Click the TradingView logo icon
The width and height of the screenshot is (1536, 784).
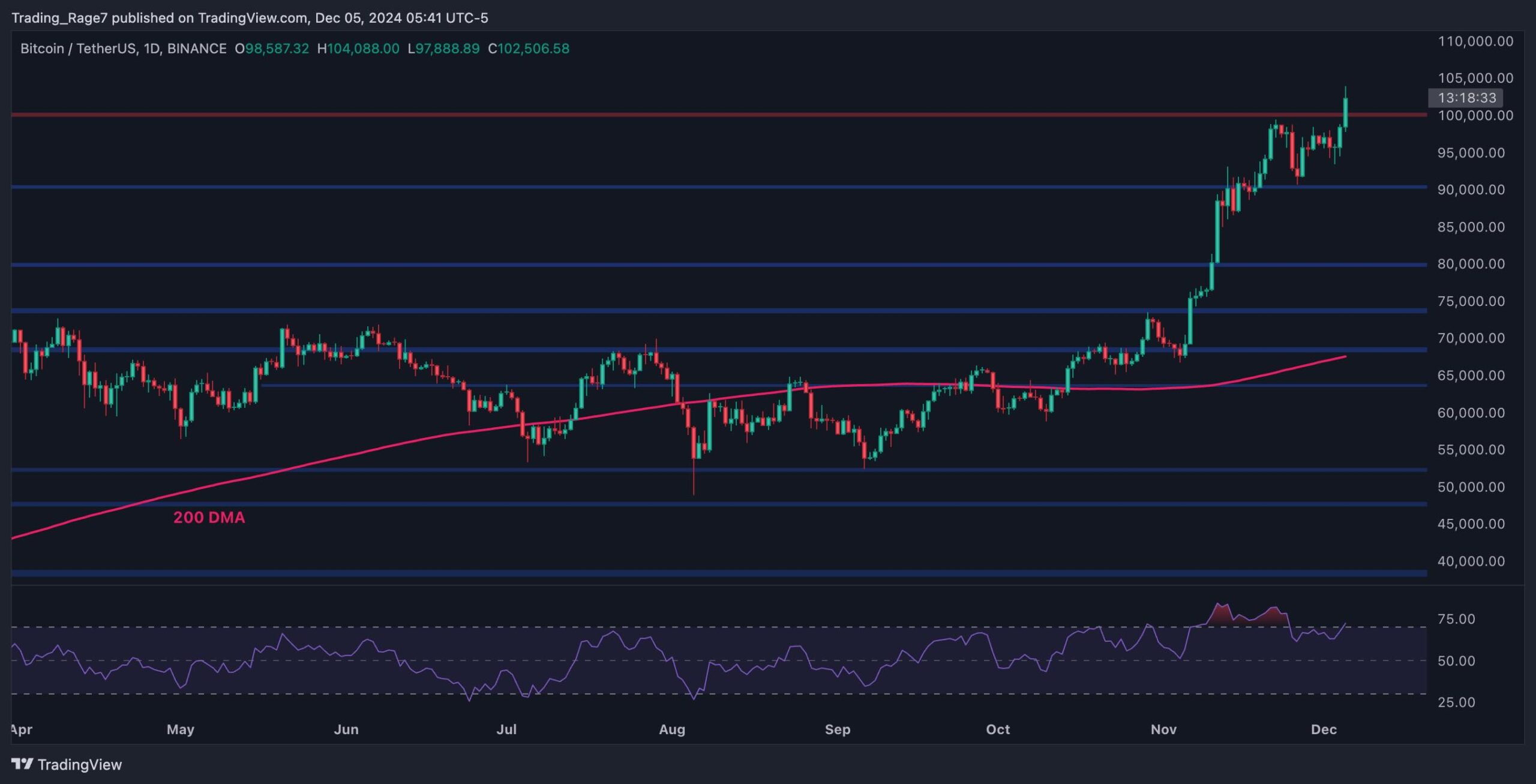click(22, 764)
